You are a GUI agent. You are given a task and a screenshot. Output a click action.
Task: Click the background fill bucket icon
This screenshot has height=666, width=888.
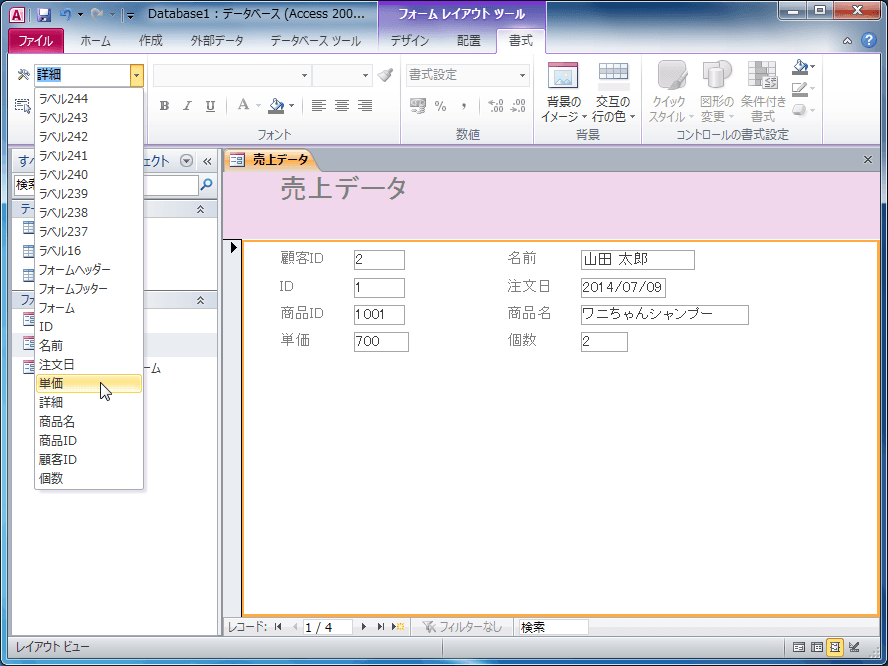(x=276, y=105)
